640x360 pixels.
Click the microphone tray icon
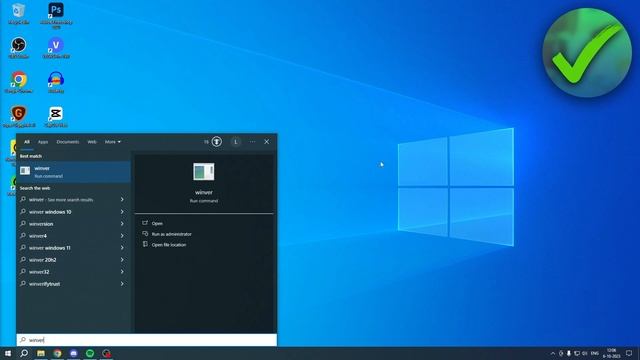point(569,353)
